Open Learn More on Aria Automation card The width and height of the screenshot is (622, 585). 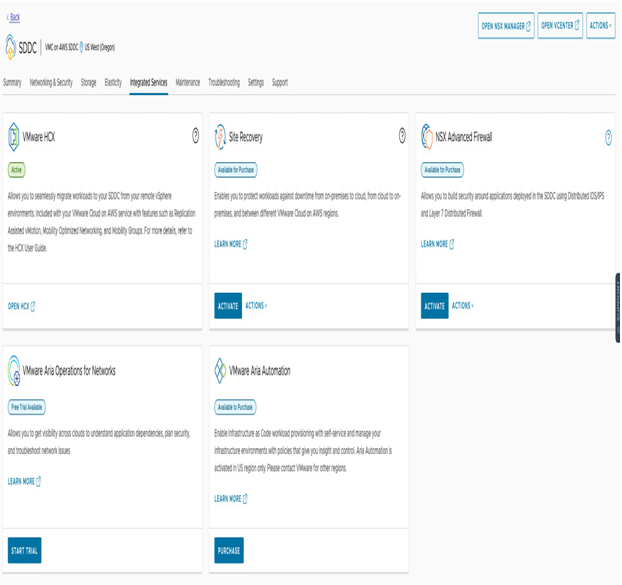pyautogui.click(x=231, y=499)
